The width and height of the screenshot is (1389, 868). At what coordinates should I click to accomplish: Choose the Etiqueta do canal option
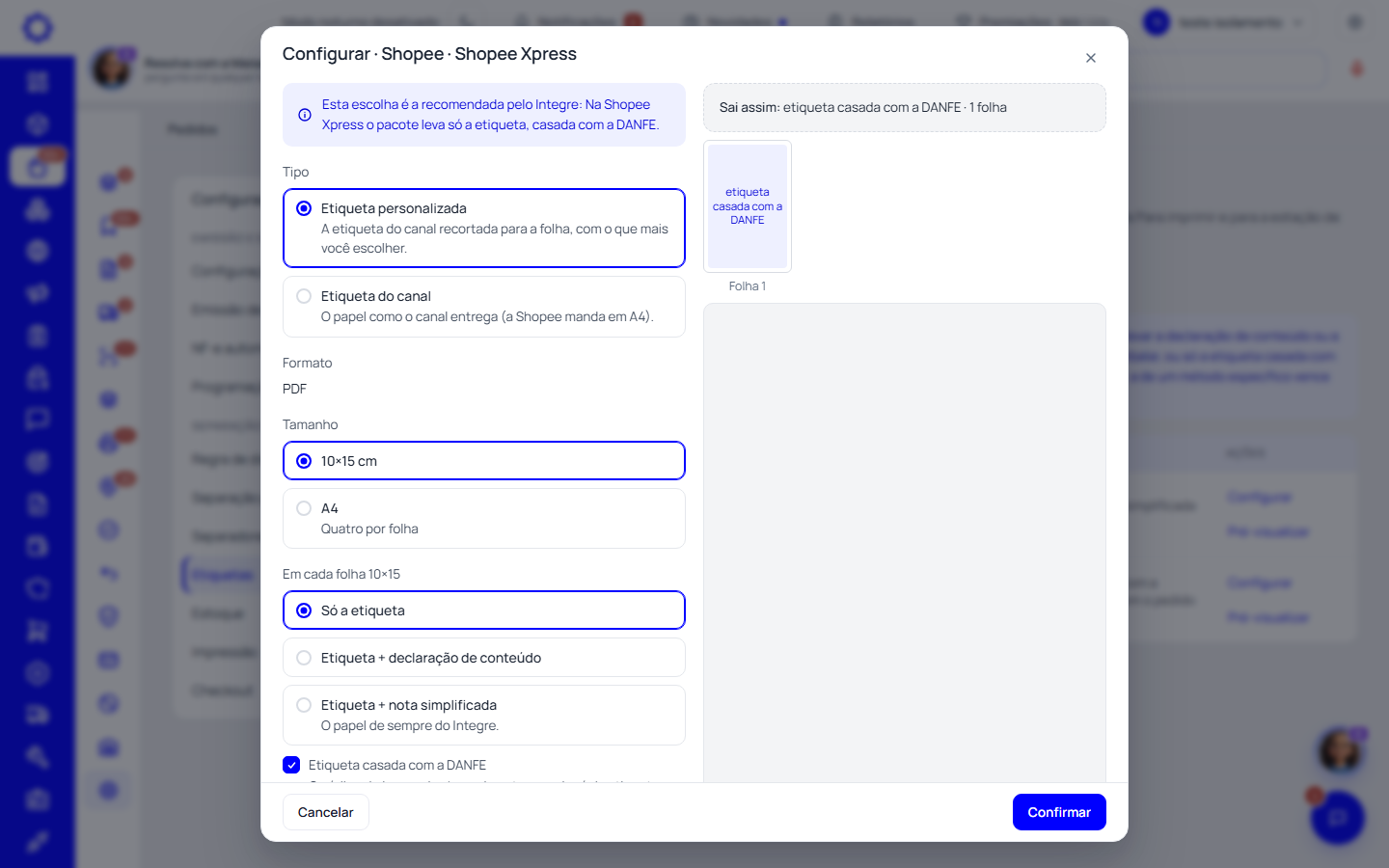pos(484,307)
